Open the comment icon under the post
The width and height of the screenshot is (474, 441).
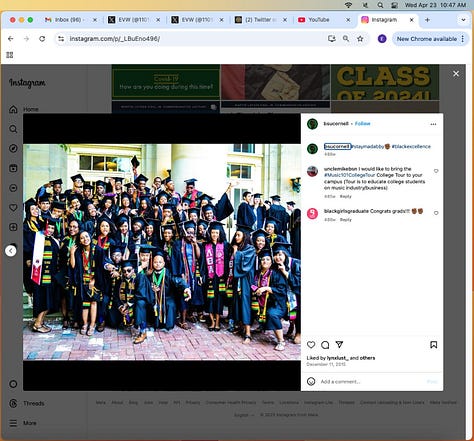pos(325,345)
